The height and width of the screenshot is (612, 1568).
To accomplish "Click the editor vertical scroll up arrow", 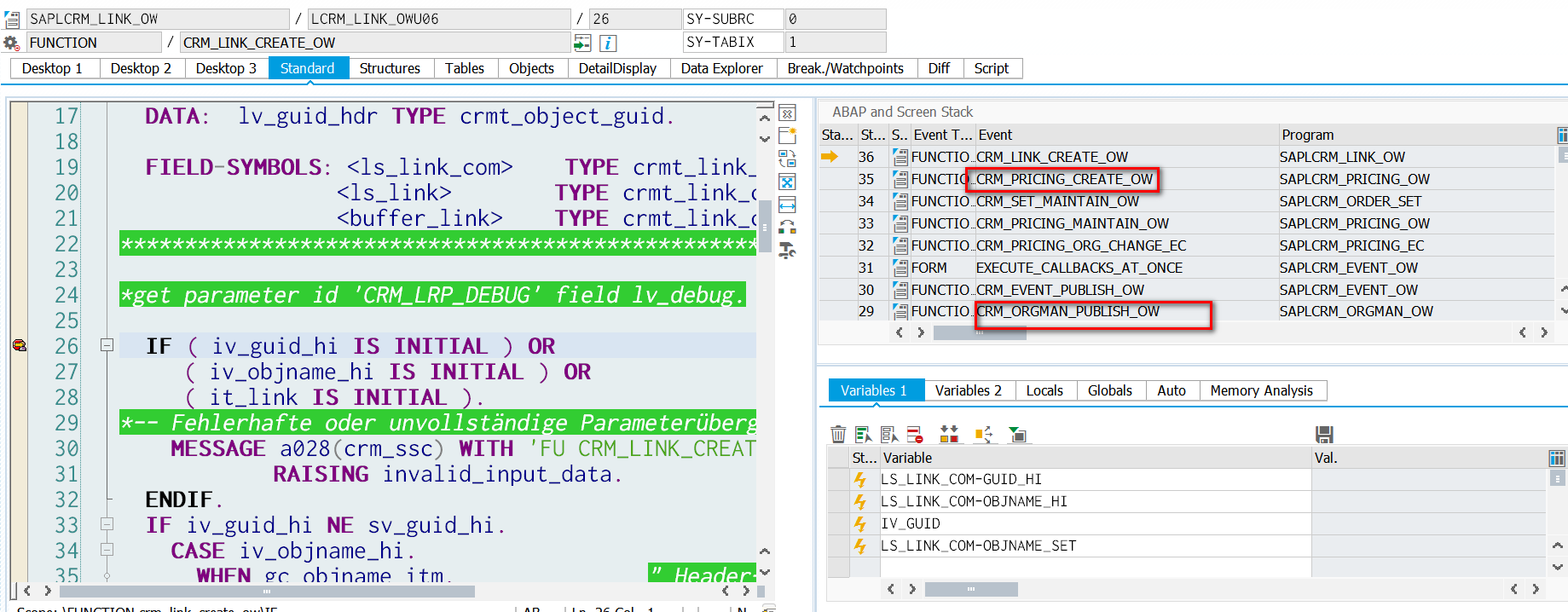I will (765, 118).
